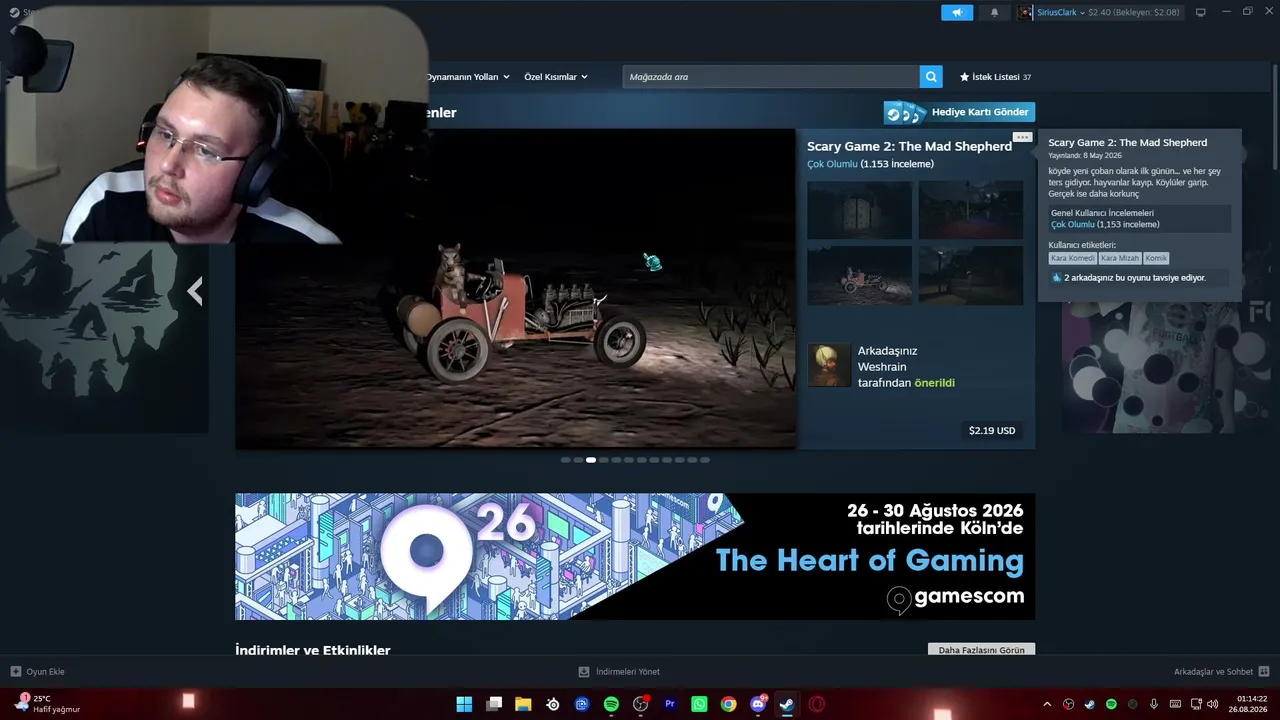Switch Steam to Big Picture mode
This screenshot has width=1280, height=720.
click(x=1200, y=12)
